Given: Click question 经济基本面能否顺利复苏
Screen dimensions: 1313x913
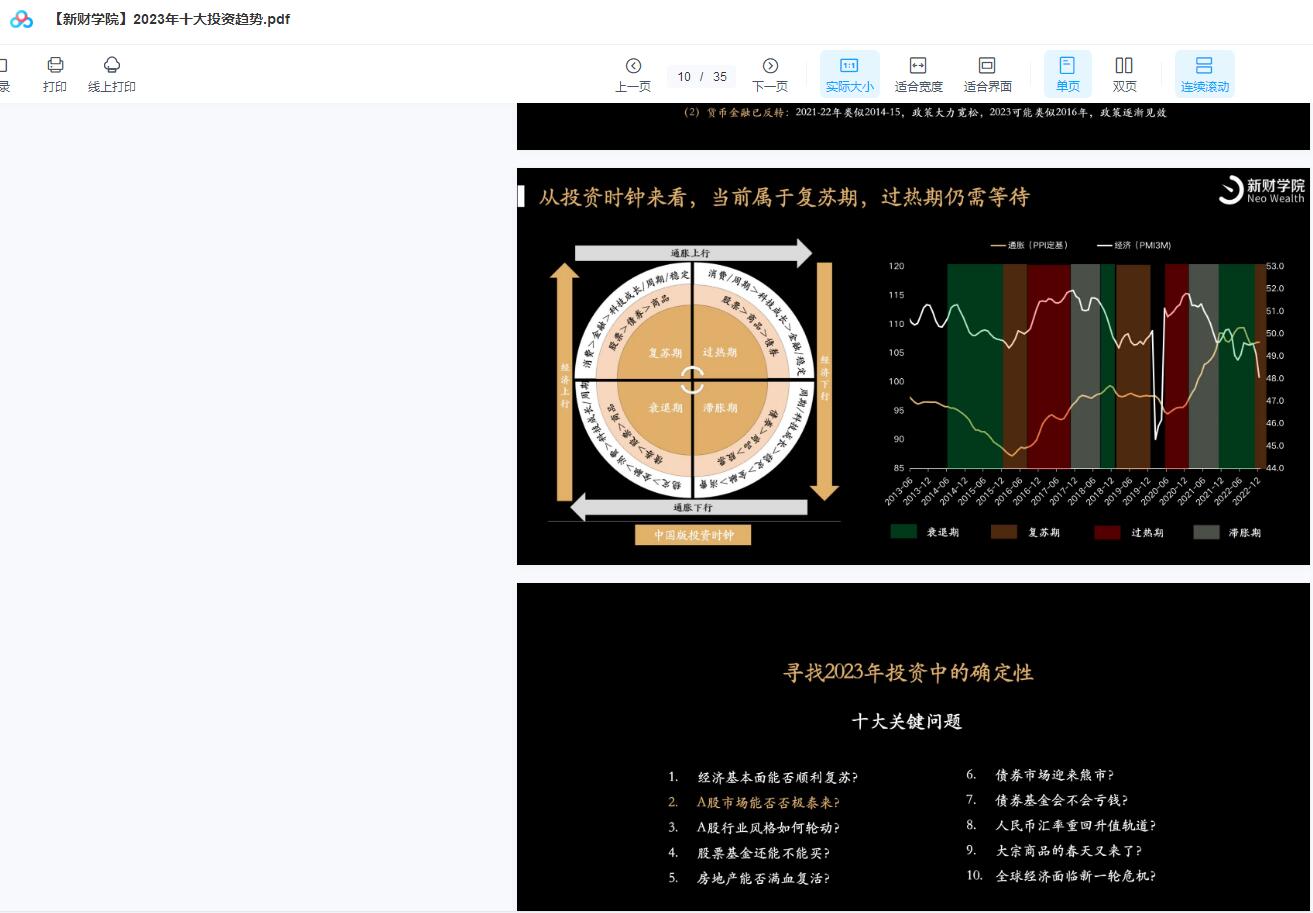Looking at the screenshot, I should coord(777,777).
